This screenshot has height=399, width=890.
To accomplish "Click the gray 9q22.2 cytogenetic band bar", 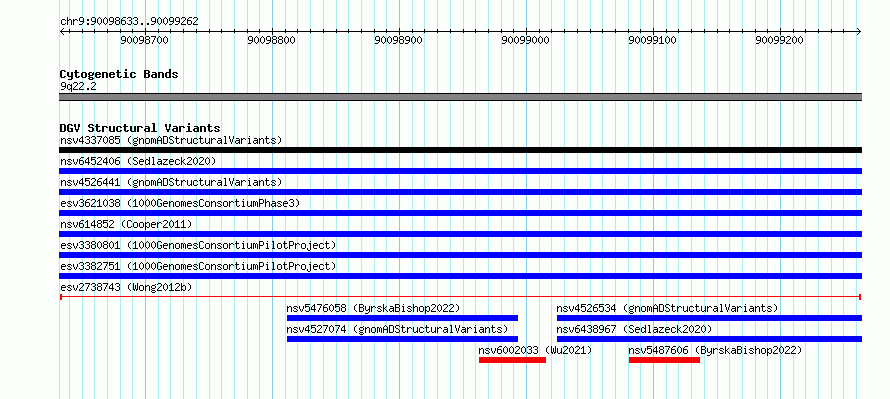I will (460, 97).
